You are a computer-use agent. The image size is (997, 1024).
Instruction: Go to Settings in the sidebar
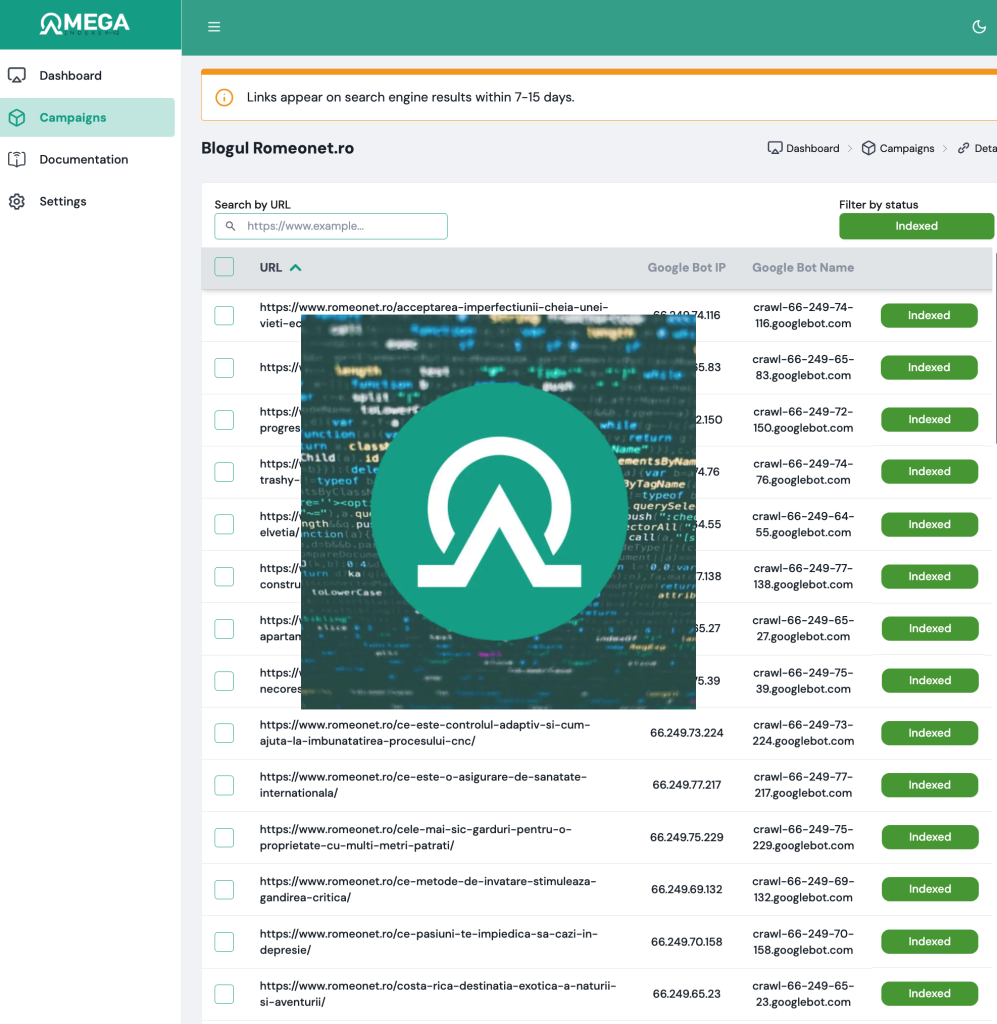click(x=63, y=202)
